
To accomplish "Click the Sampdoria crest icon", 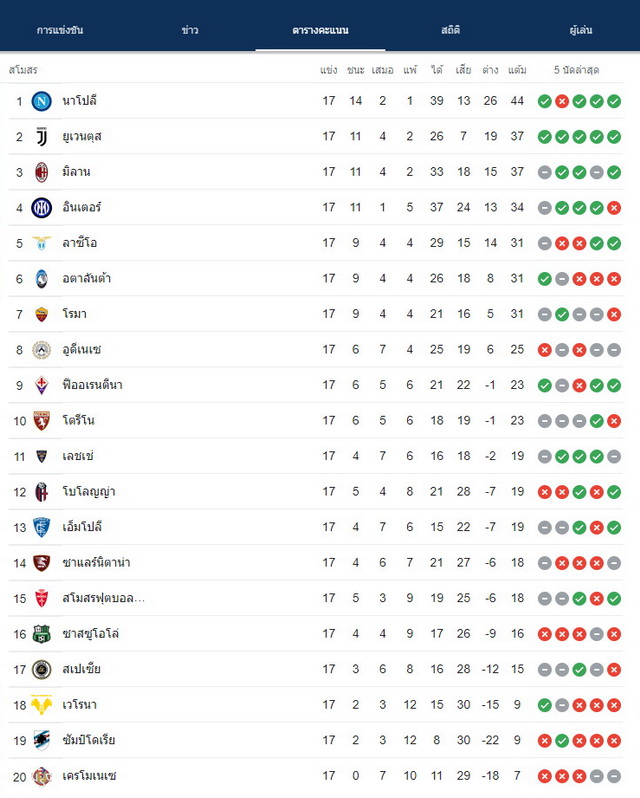I will [41, 740].
